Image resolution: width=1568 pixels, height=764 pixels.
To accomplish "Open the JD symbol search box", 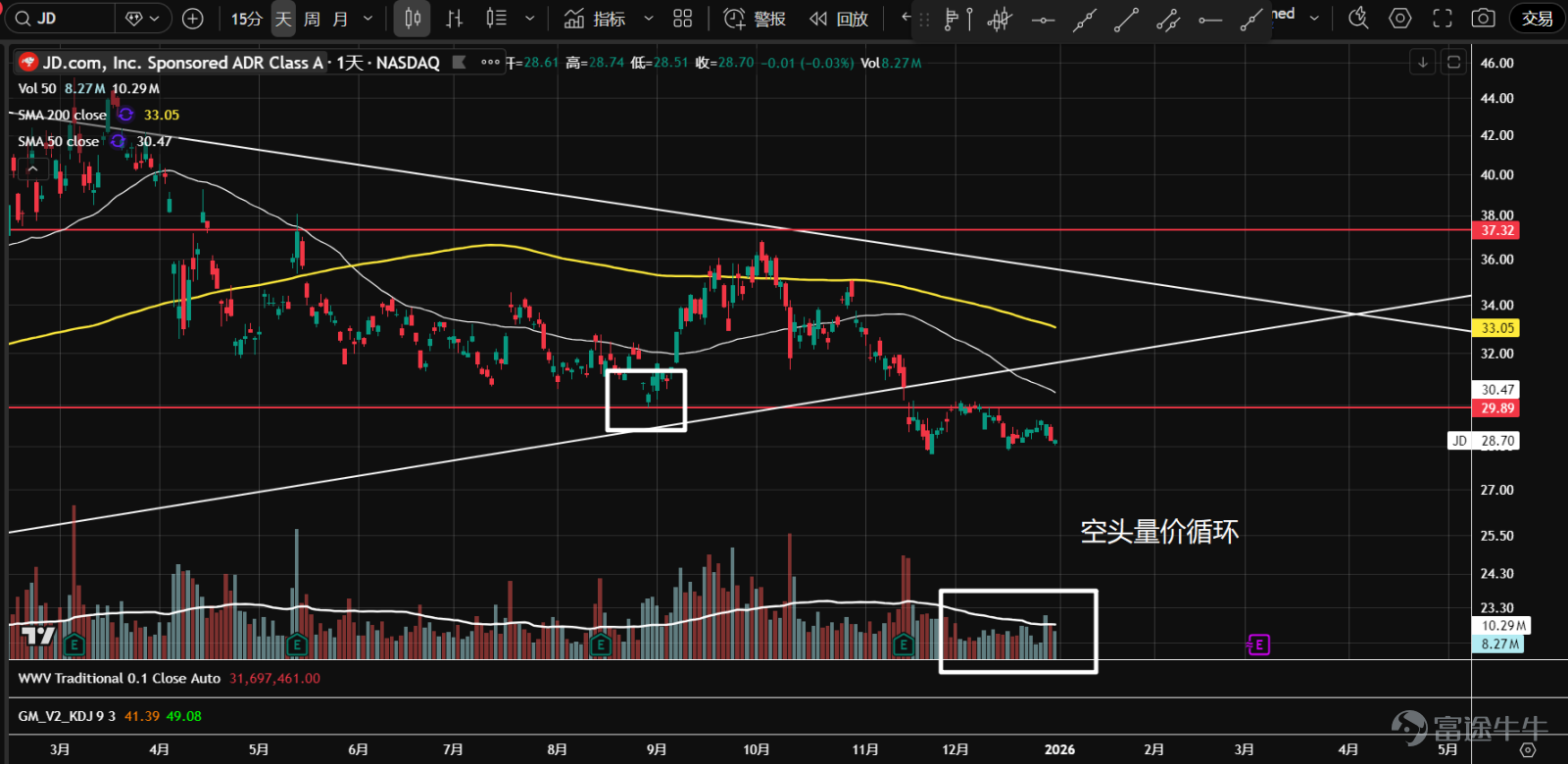I will [59, 19].
